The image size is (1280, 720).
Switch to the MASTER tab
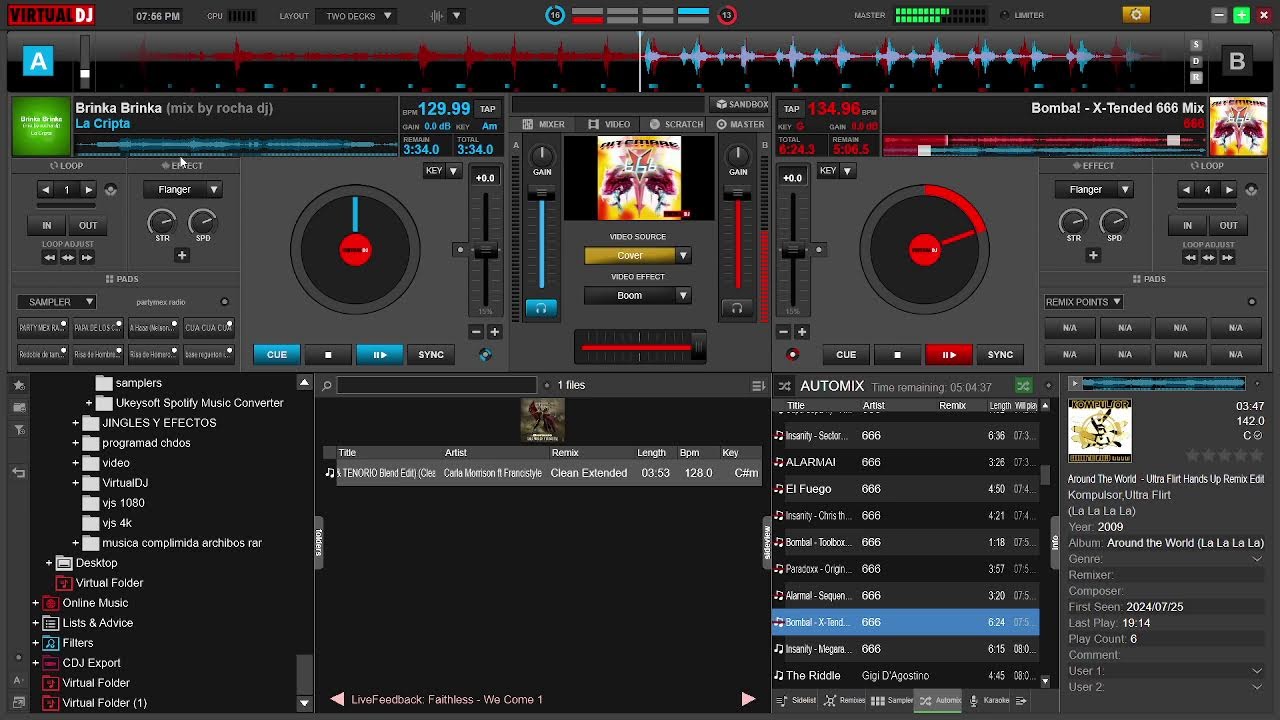pos(740,124)
